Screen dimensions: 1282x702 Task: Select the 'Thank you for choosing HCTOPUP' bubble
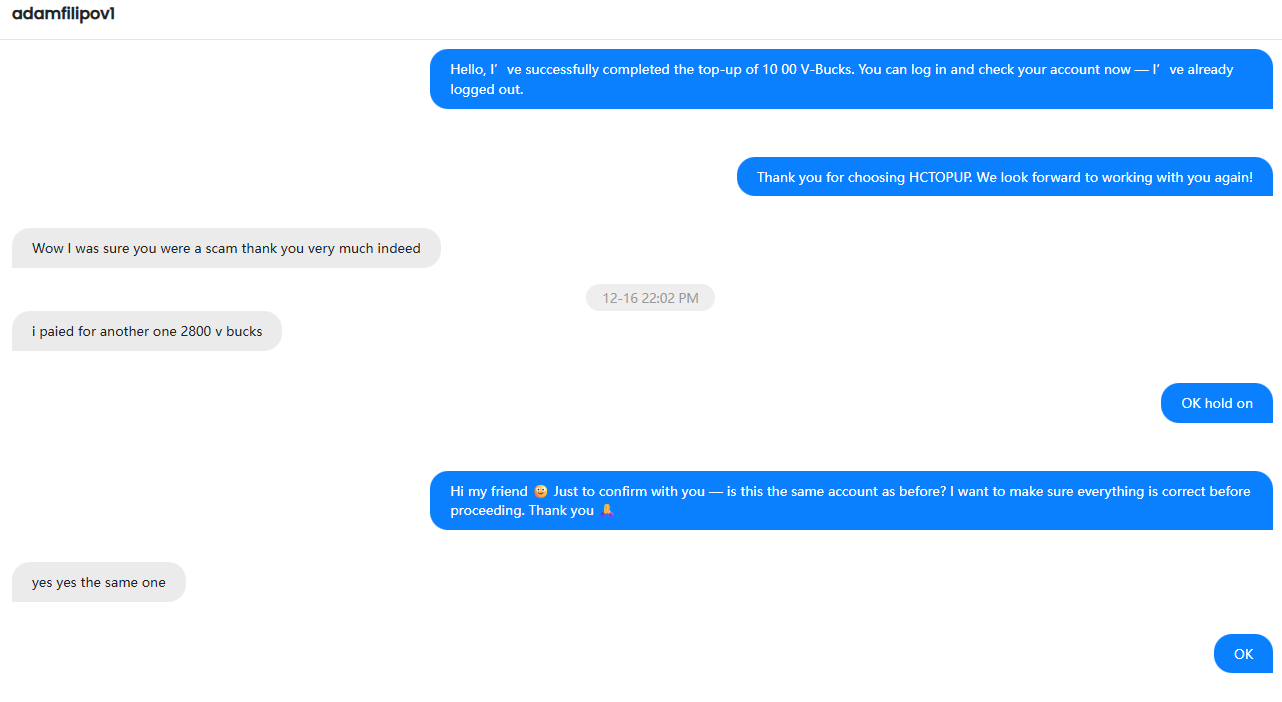[1004, 177]
